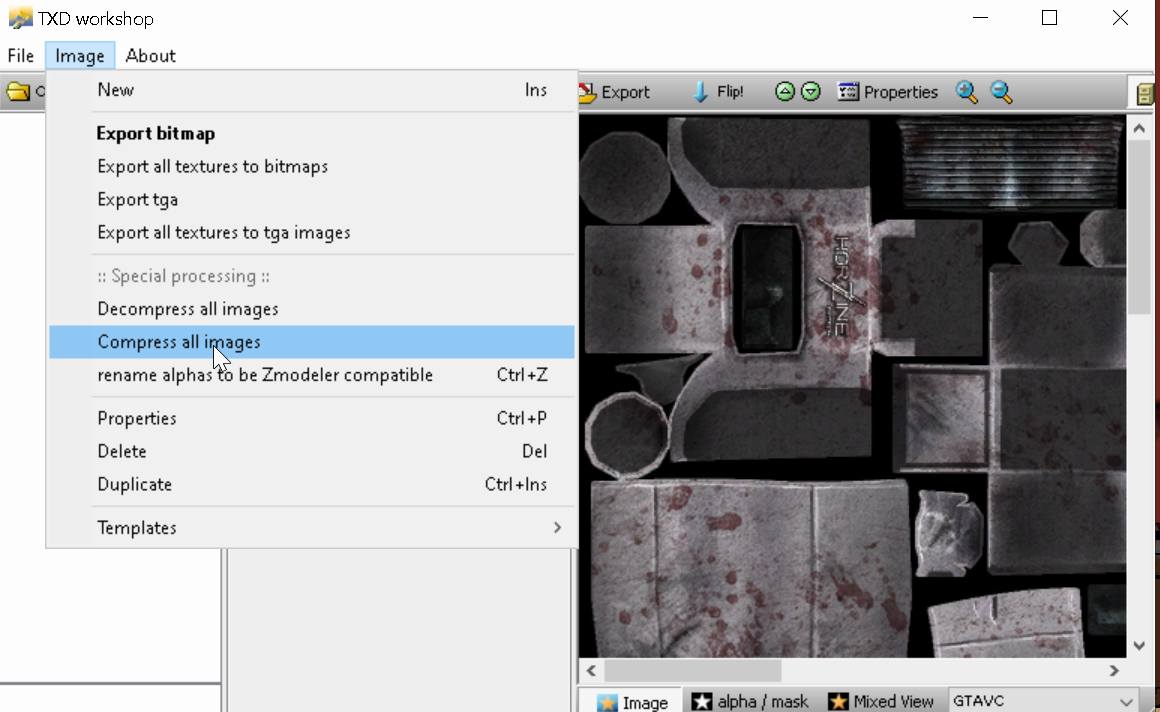
Task: Click the vertical scrollbar thumb
Action: [x=1139, y=229]
